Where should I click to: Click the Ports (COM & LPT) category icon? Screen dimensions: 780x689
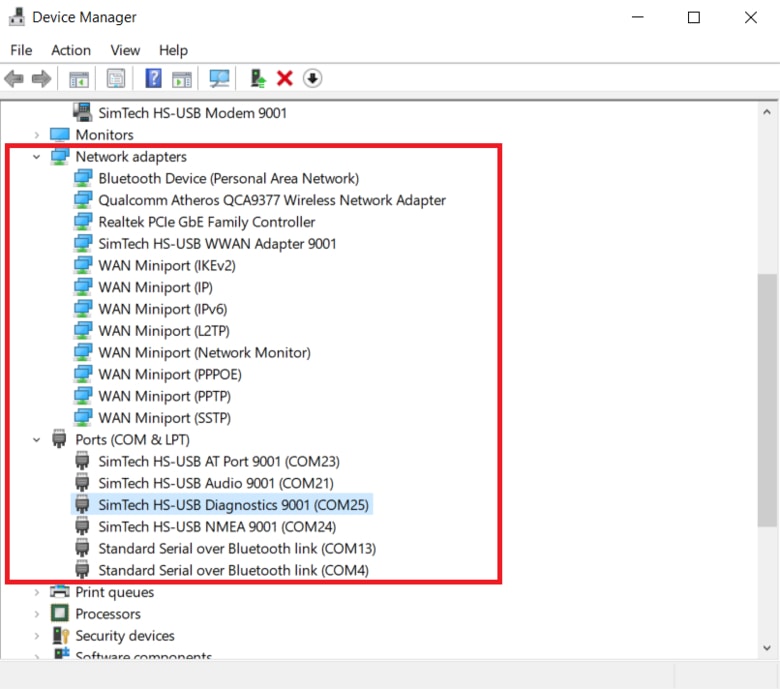[59, 439]
